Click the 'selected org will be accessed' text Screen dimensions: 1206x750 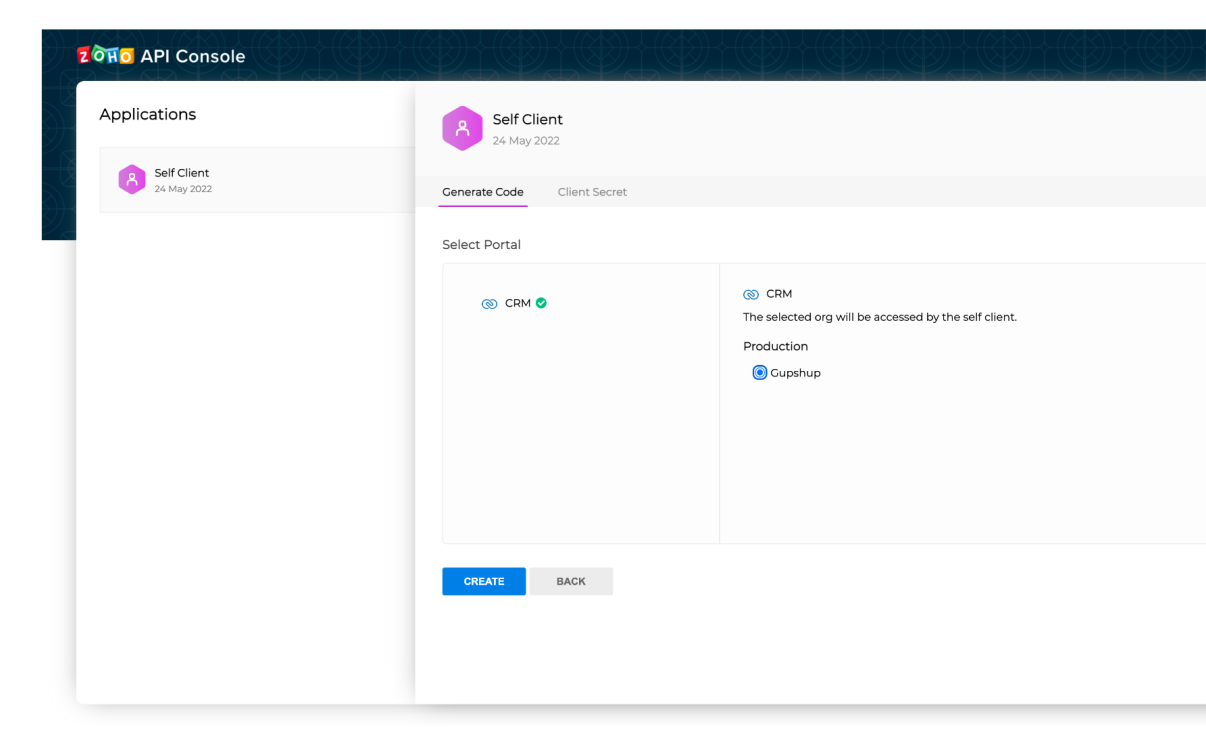click(880, 317)
